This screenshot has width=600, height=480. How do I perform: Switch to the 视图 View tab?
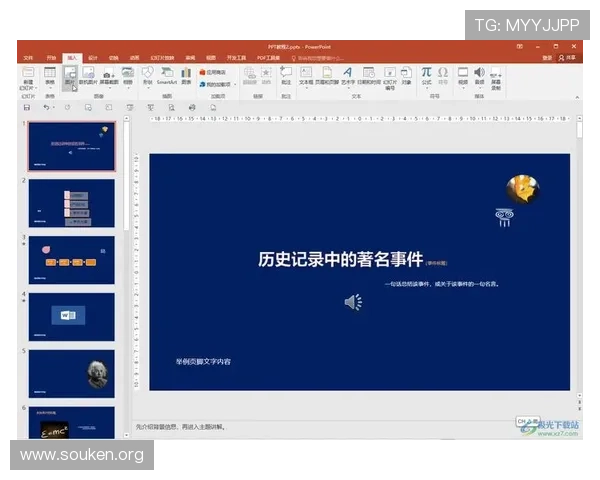[x=211, y=58]
